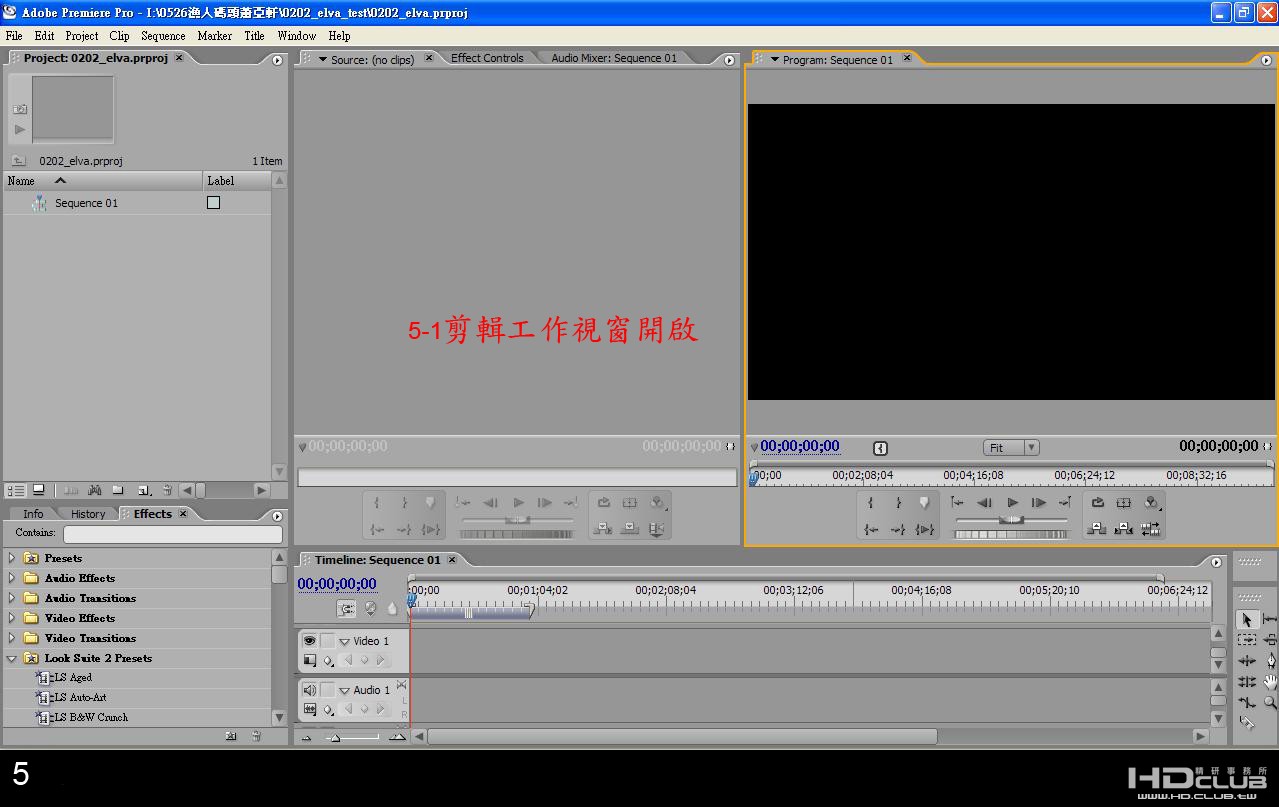Screen dimensions: 1279x807
Task: Go to Out point in Program monitor
Action: pyautogui.click(x=898, y=530)
